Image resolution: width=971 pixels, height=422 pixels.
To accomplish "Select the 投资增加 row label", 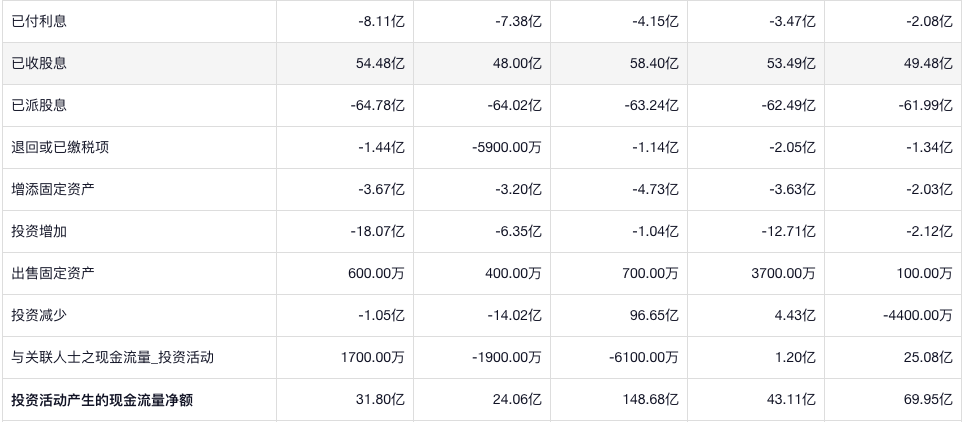I will click(x=39, y=231).
